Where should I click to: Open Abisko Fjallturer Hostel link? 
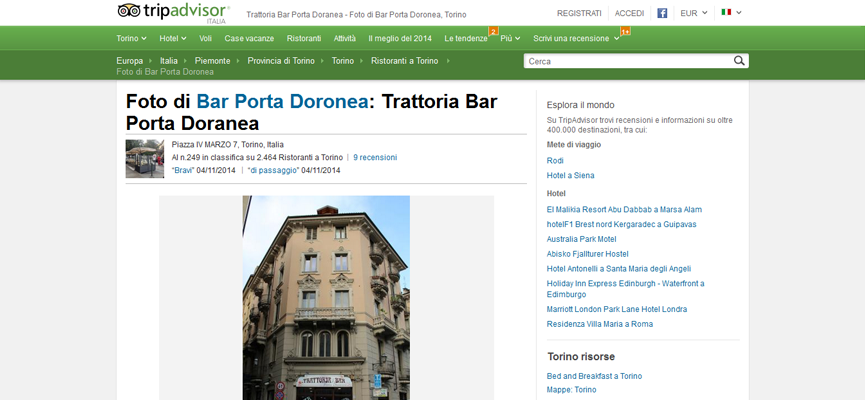coord(588,254)
